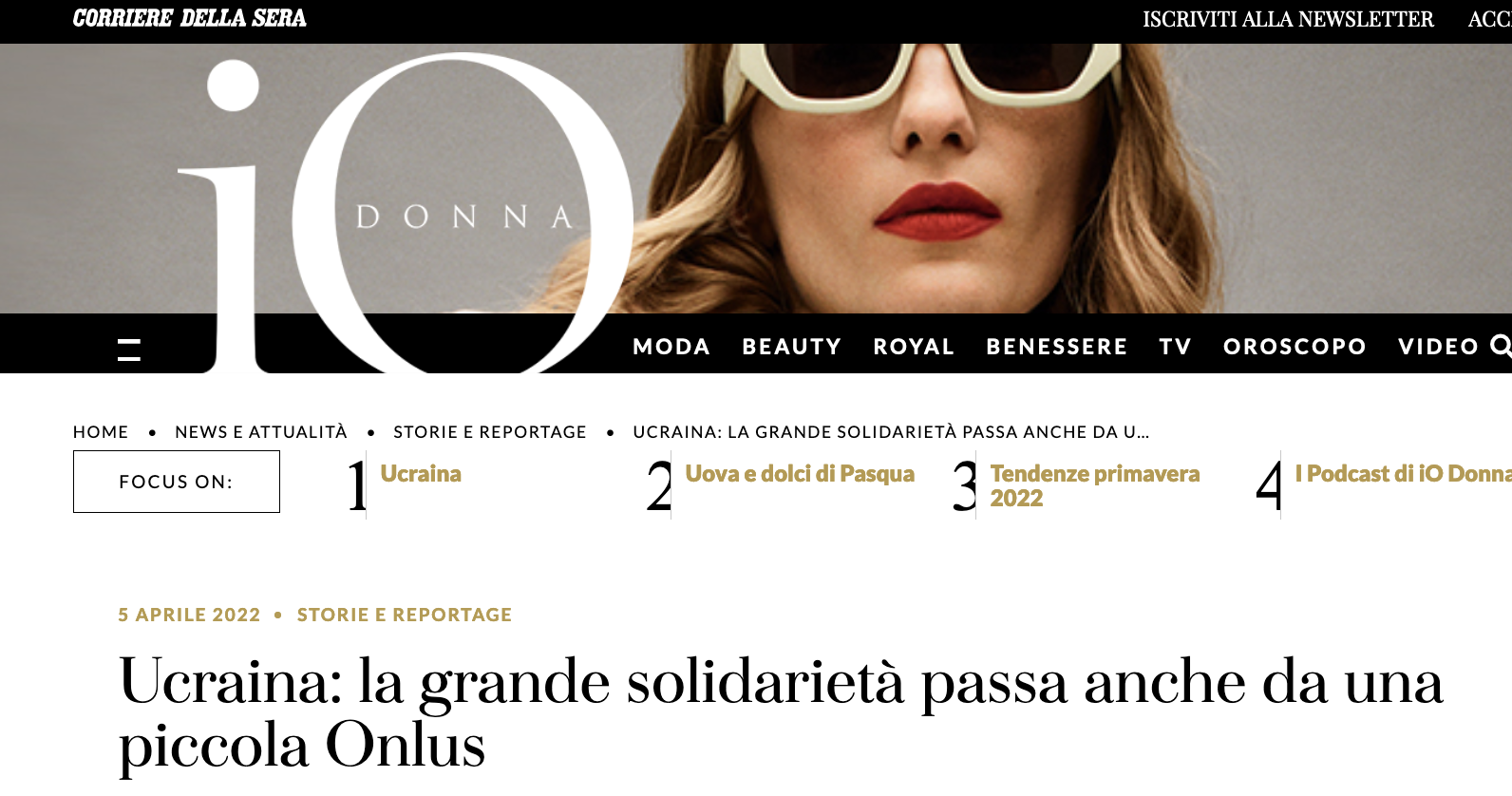Open the Video section
The width and height of the screenshot is (1512, 796).
[x=1439, y=347]
